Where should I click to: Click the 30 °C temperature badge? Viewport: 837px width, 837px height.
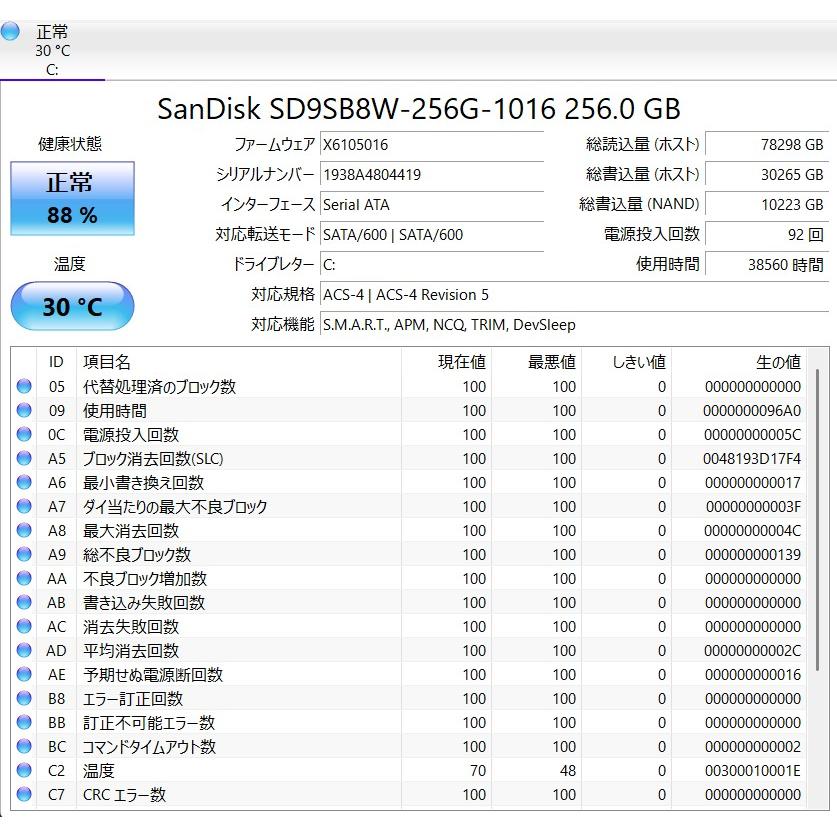pyautogui.click(x=71, y=306)
